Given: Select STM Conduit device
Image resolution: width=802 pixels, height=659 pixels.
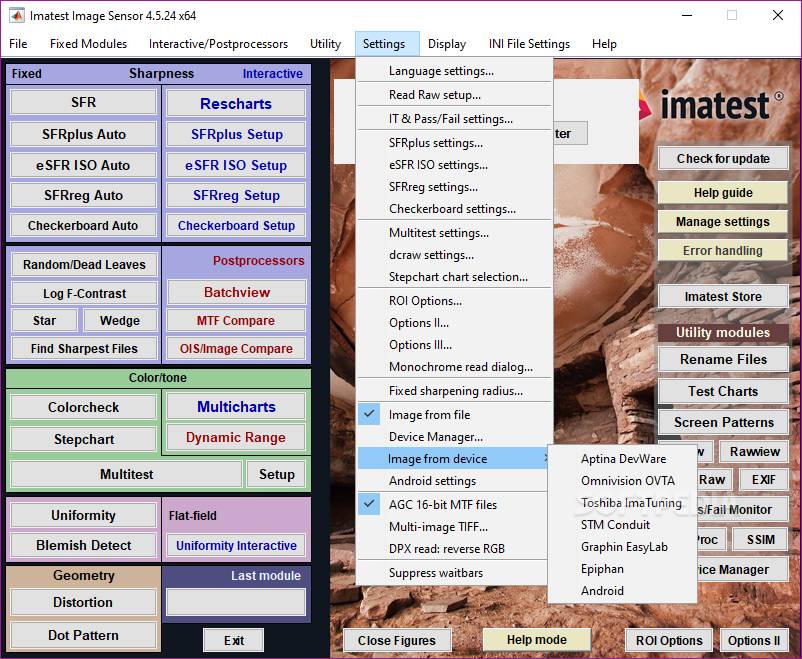Looking at the screenshot, I should click(x=622, y=524).
